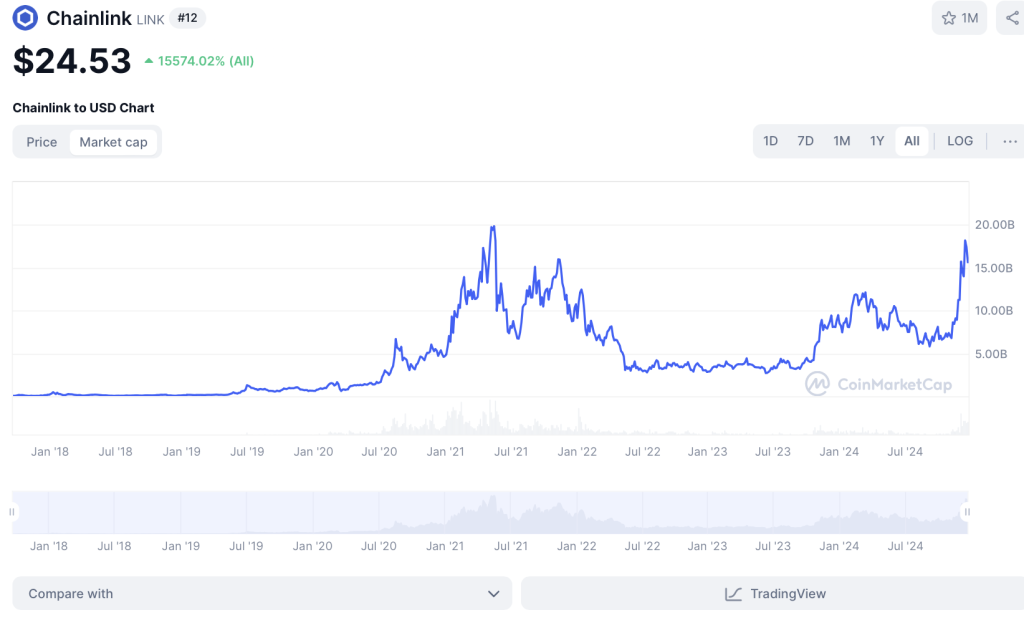Click the Chainlink hexagon logo icon

[25, 18]
